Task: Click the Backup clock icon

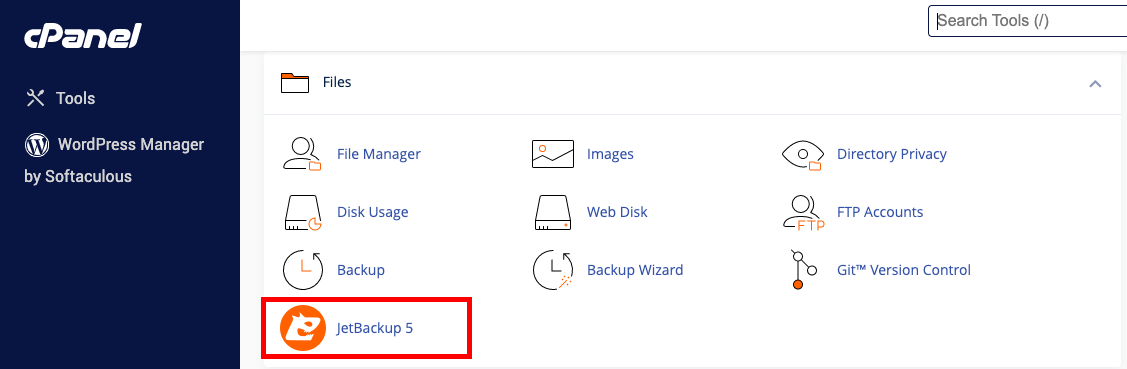Action: click(x=303, y=270)
